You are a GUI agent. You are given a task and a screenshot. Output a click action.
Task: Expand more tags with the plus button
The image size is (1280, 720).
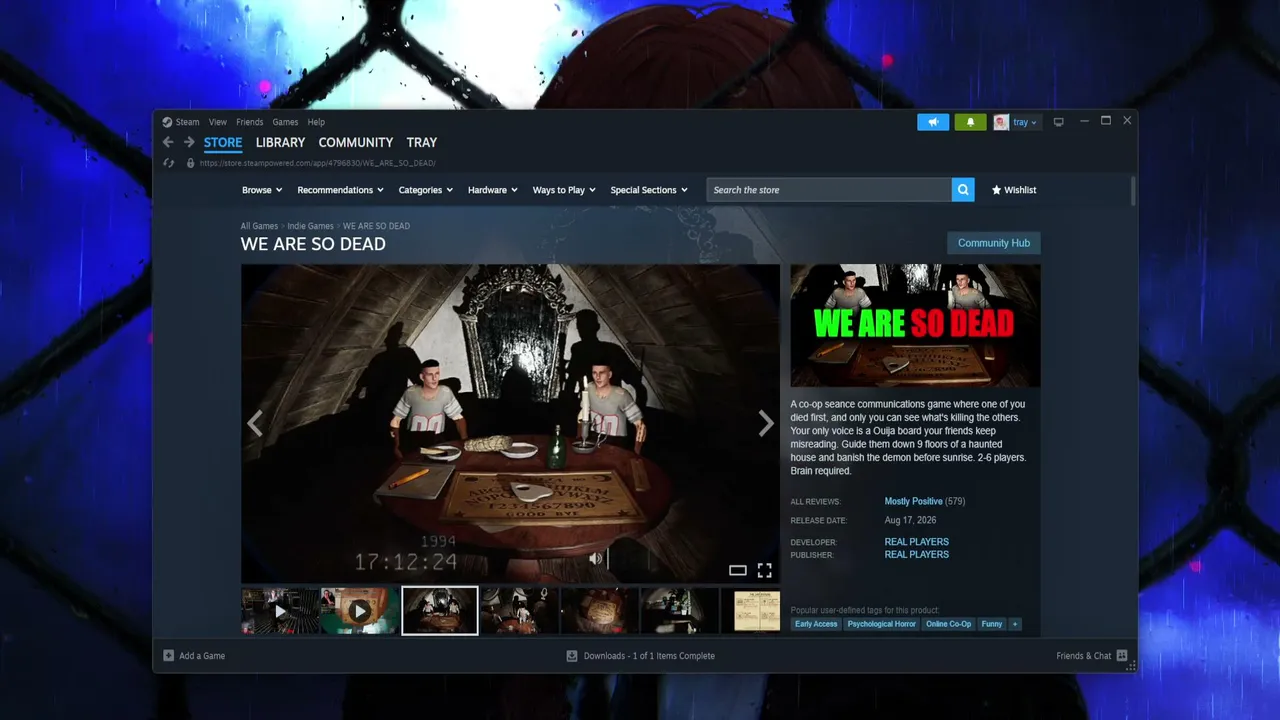point(1015,624)
